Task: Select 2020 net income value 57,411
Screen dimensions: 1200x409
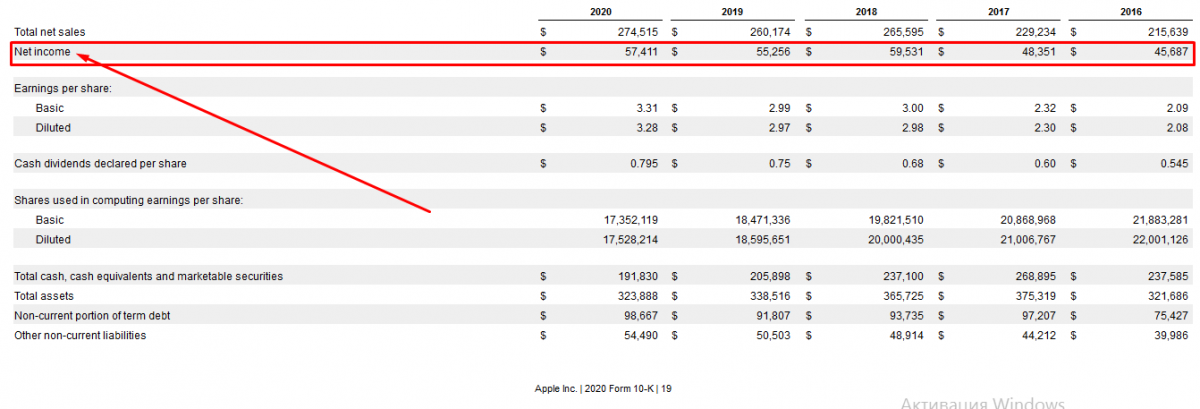Action: click(x=638, y=52)
